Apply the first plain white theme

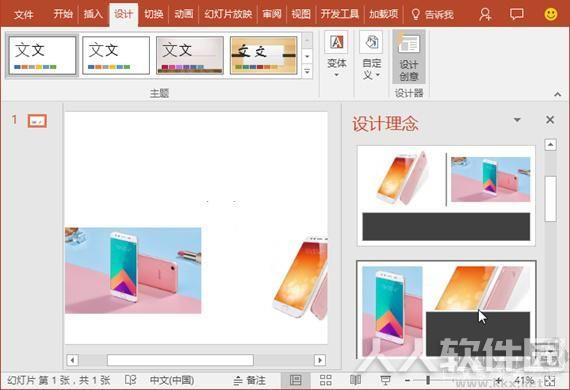[42, 55]
